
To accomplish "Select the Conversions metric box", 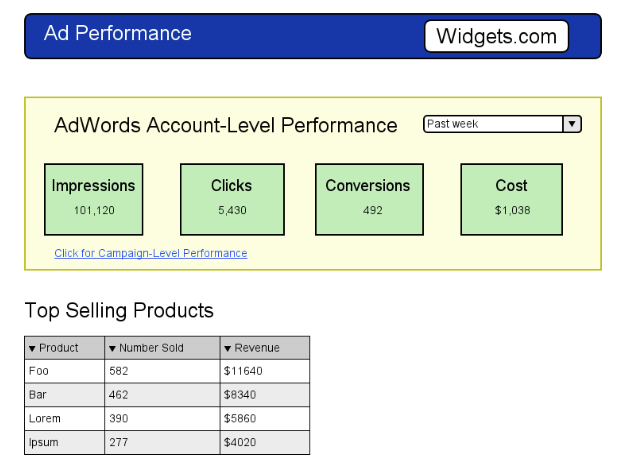I will [368, 199].
